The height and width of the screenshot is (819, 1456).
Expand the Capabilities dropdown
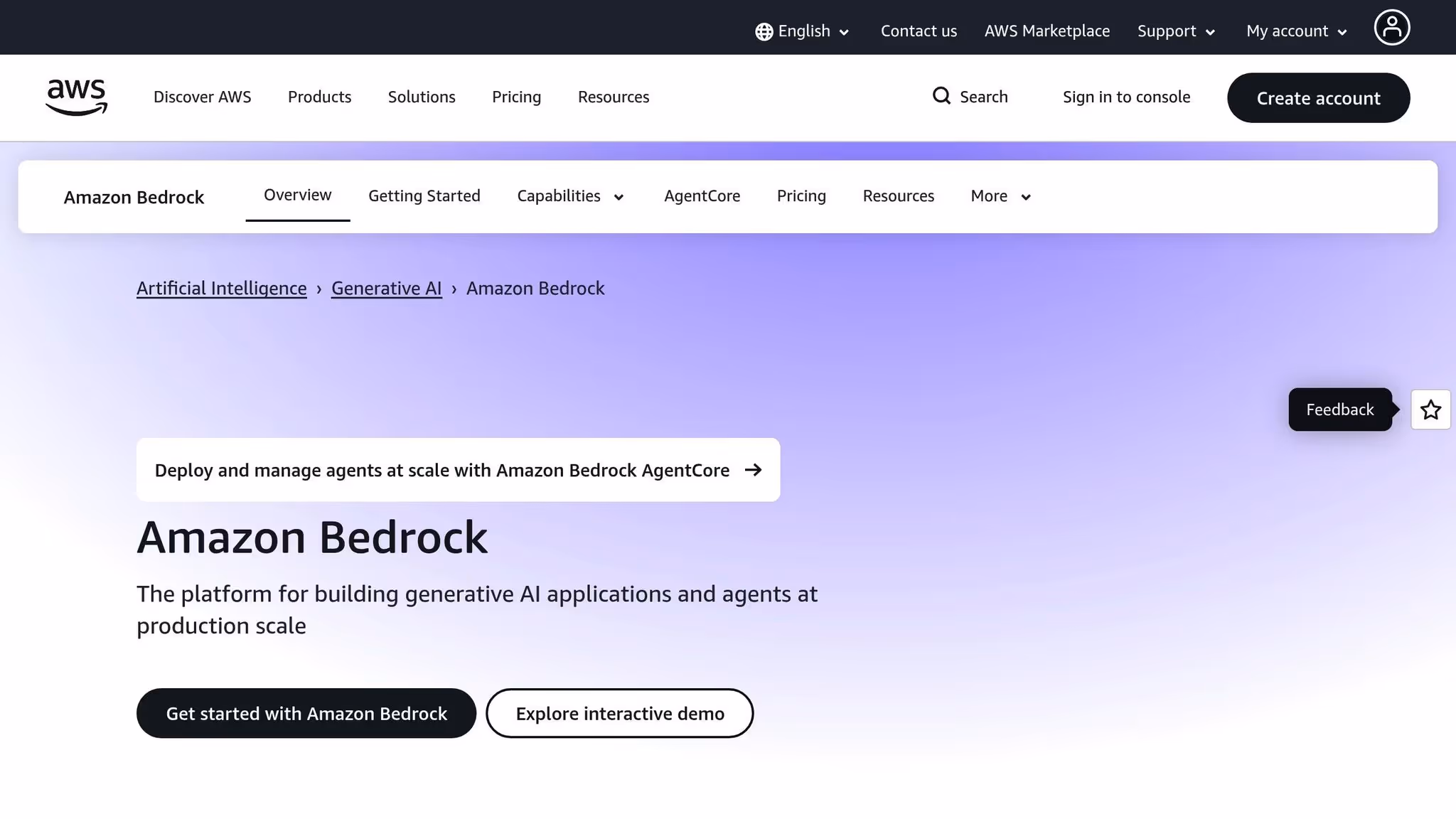569,196
